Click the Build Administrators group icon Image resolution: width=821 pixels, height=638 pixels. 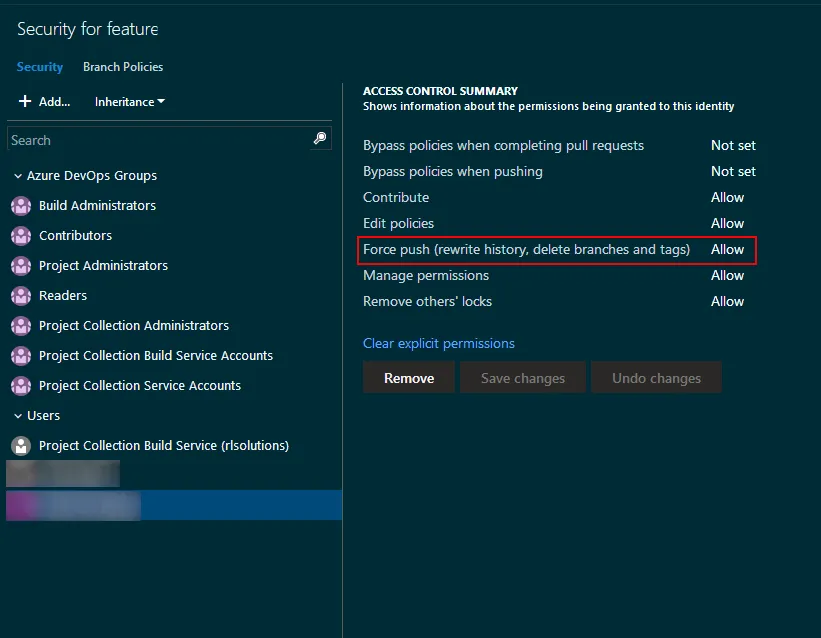click(21, 205)
